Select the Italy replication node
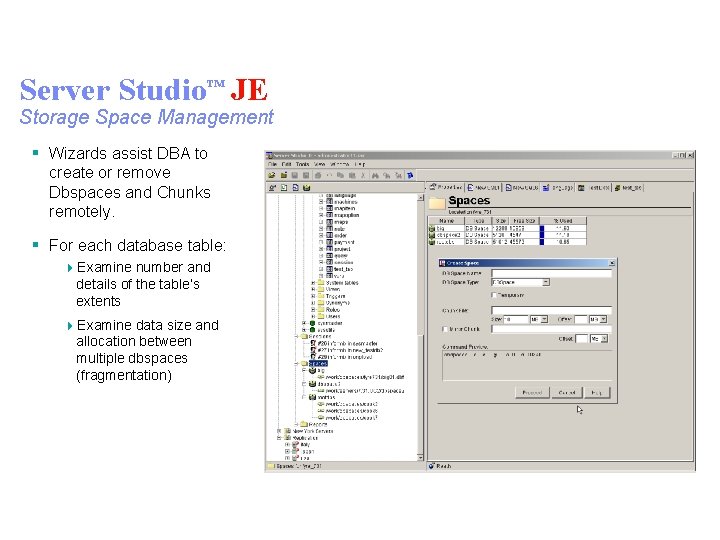Image resolution: width=720 pixels, height=540 pixels. pos(305,444)
